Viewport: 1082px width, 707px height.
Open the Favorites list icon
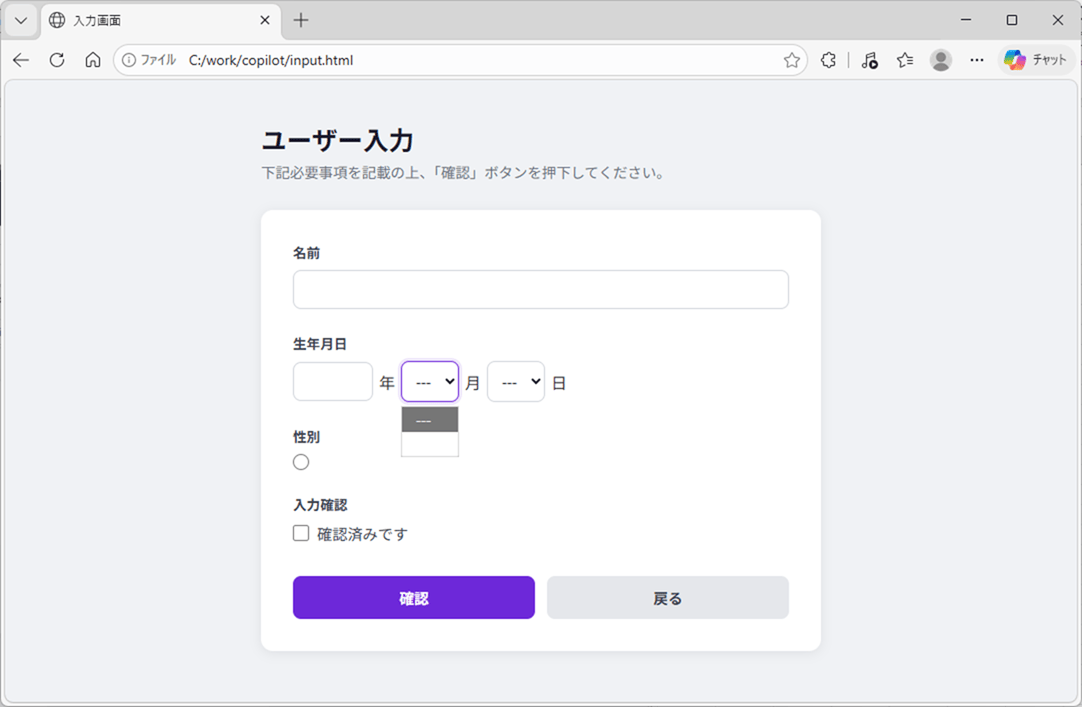[905, 60]
